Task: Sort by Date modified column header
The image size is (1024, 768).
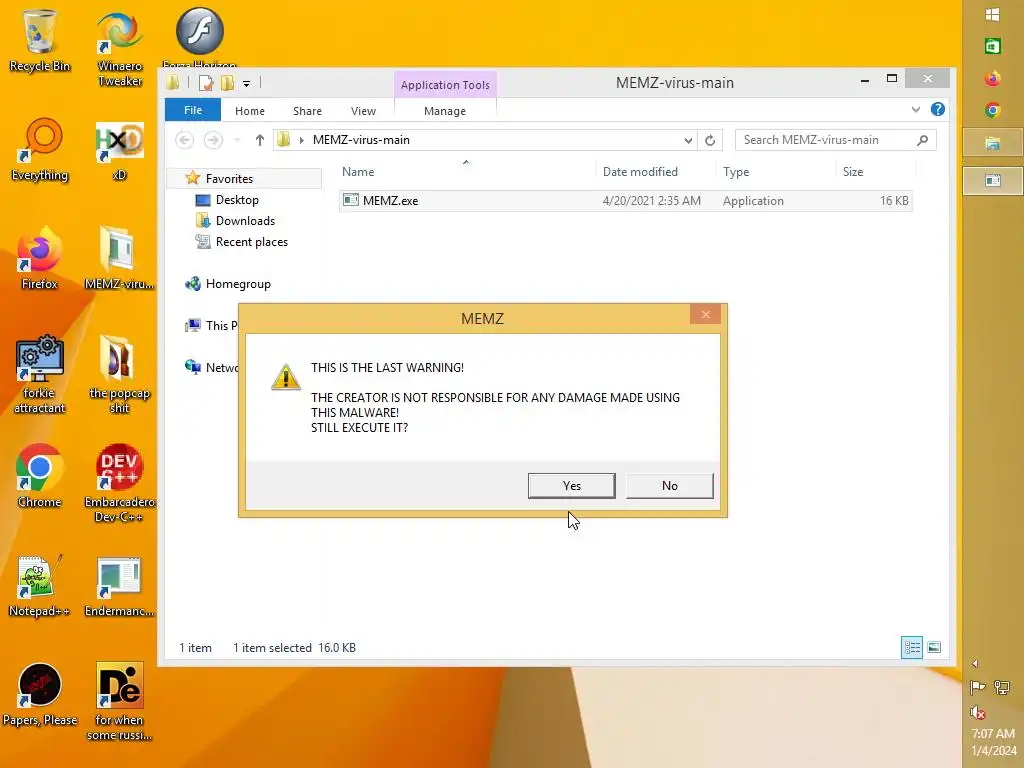Action: 640,172
